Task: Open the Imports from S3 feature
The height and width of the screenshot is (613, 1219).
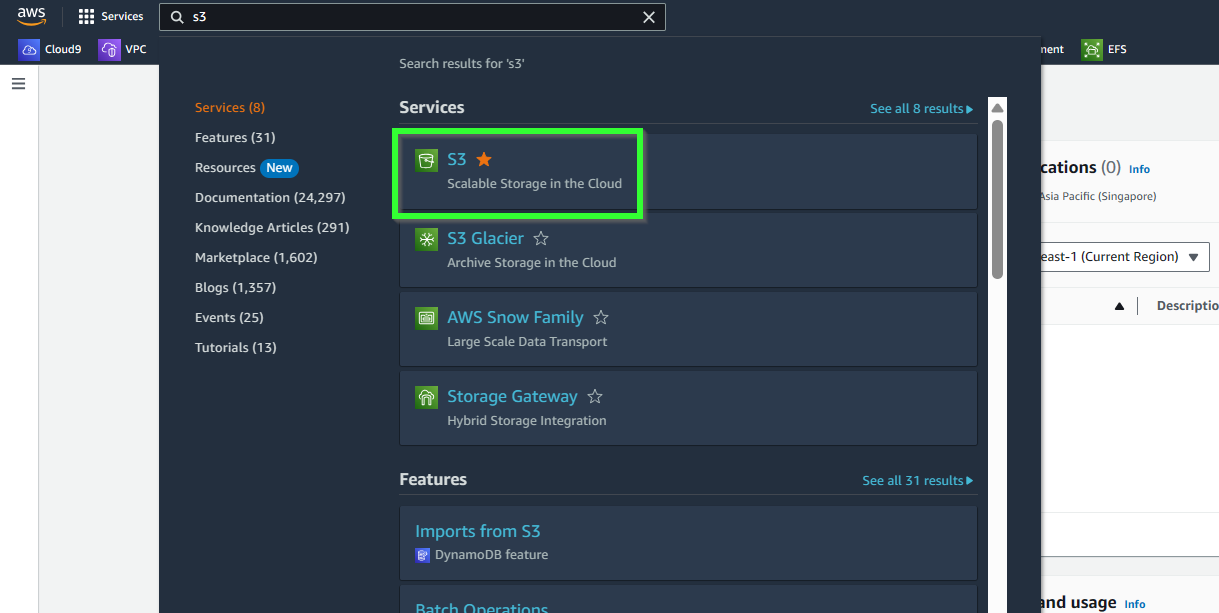Action: [478, 531]
